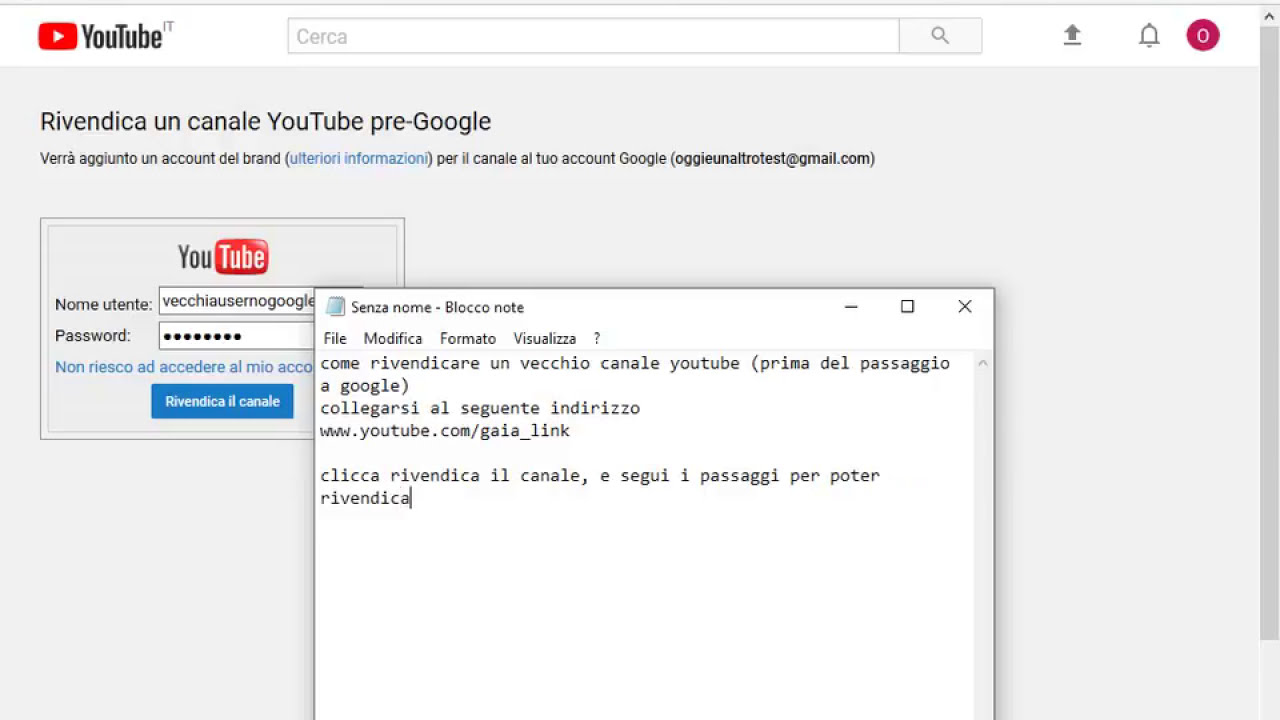The width and height of the screenshot is (1280, 720).
Task: Click the Notepad icon in the title bar
Action: [x=335, y=307]
